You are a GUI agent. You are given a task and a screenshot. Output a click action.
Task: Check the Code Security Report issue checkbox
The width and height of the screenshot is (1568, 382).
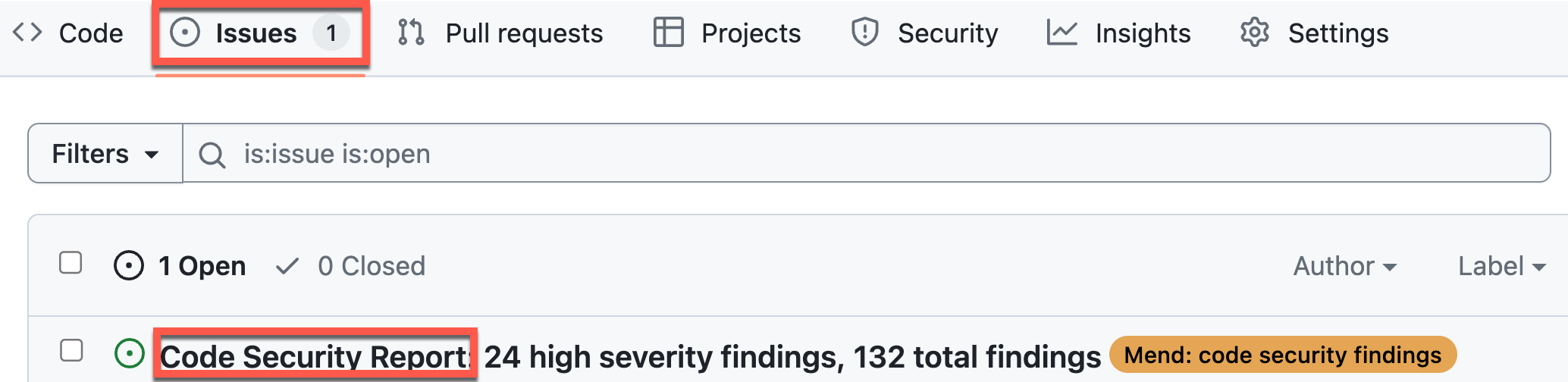[x=71, y=350]
